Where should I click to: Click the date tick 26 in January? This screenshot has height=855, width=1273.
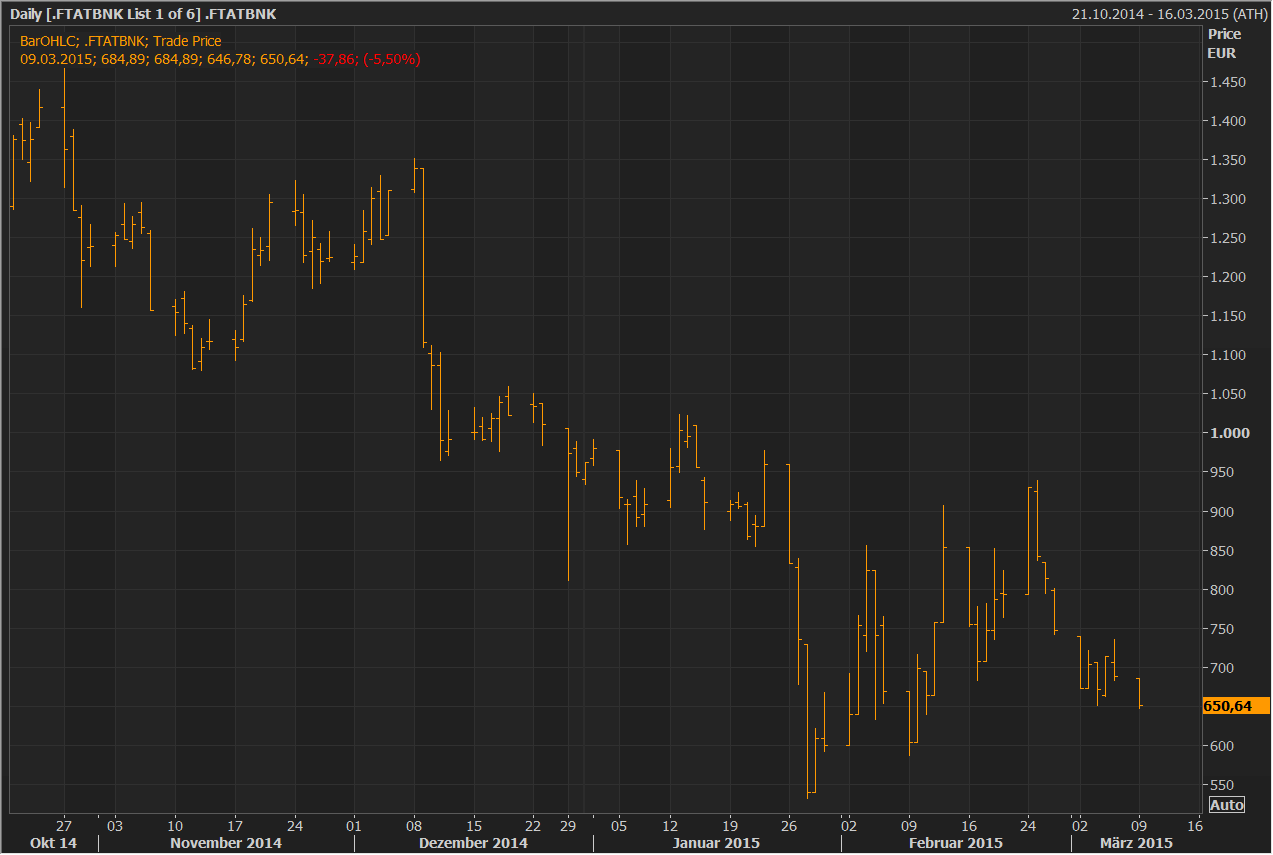pyautogui.click(x=788, y=827)
